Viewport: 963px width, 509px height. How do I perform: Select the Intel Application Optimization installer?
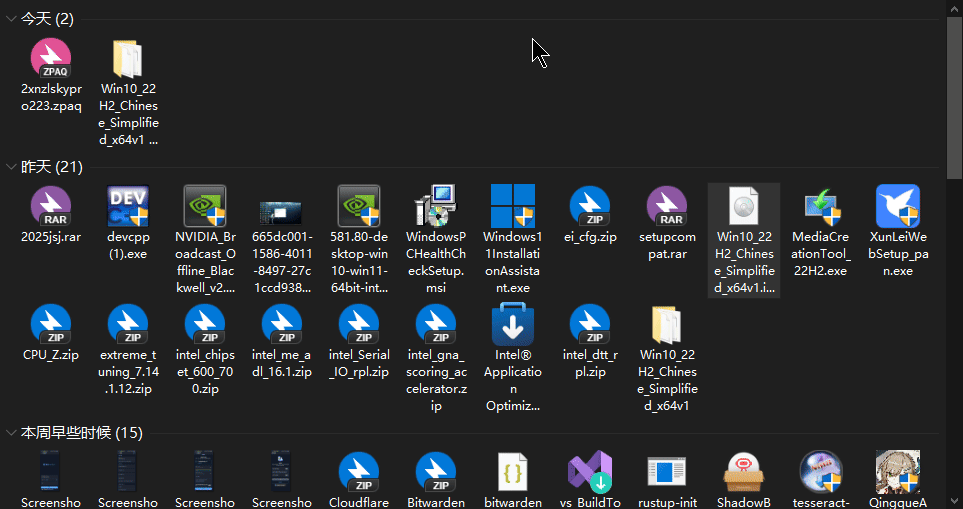point(512,326)
